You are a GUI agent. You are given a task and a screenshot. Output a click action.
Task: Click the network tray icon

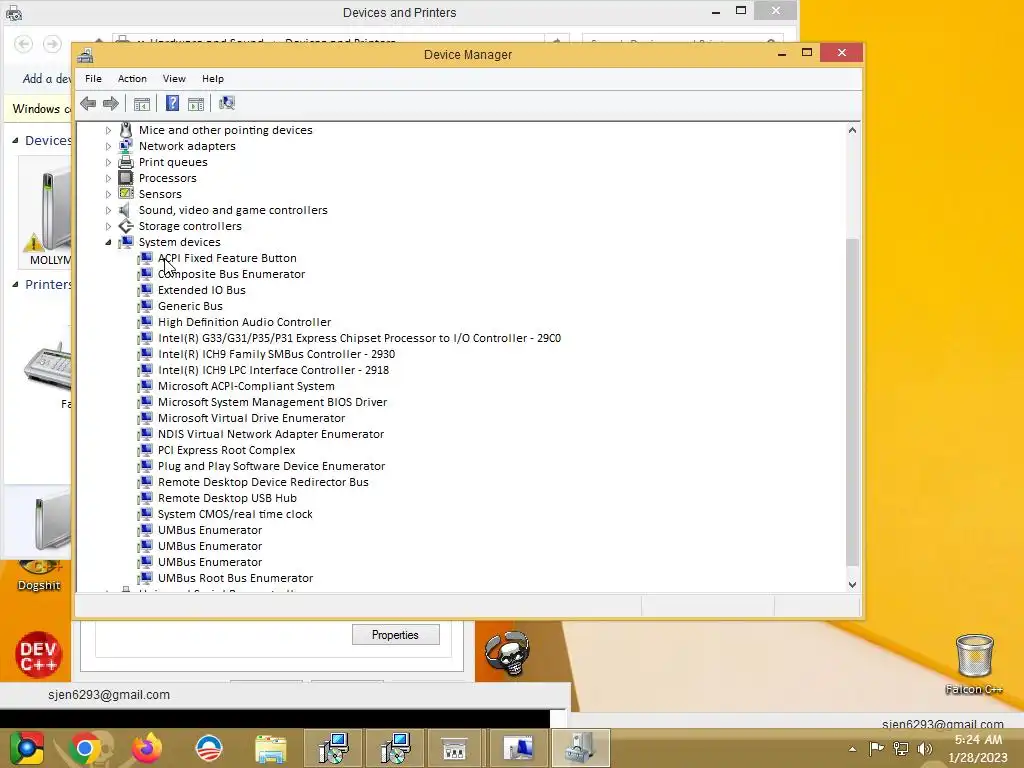pyautogui.click(x=901, y=749)
